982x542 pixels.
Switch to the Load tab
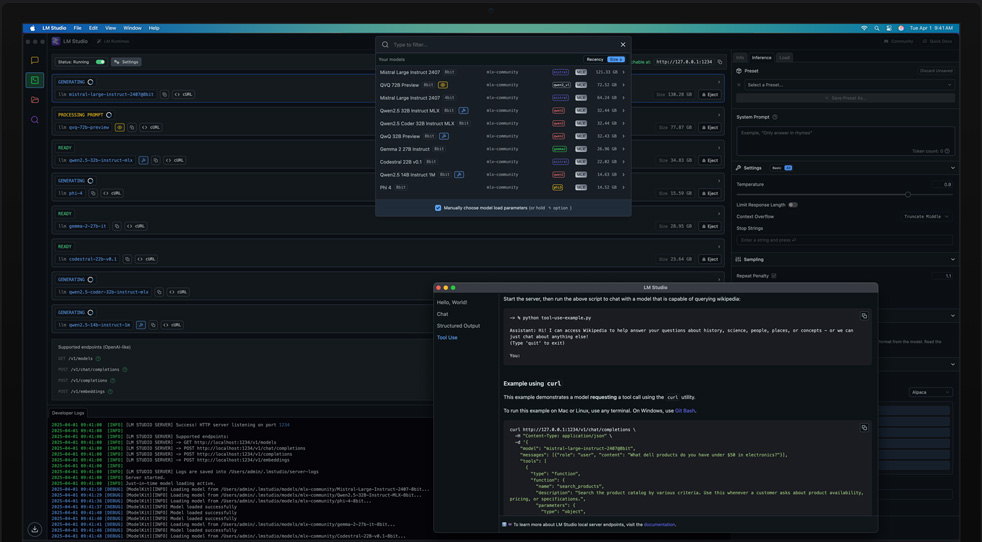coord(784,58)
